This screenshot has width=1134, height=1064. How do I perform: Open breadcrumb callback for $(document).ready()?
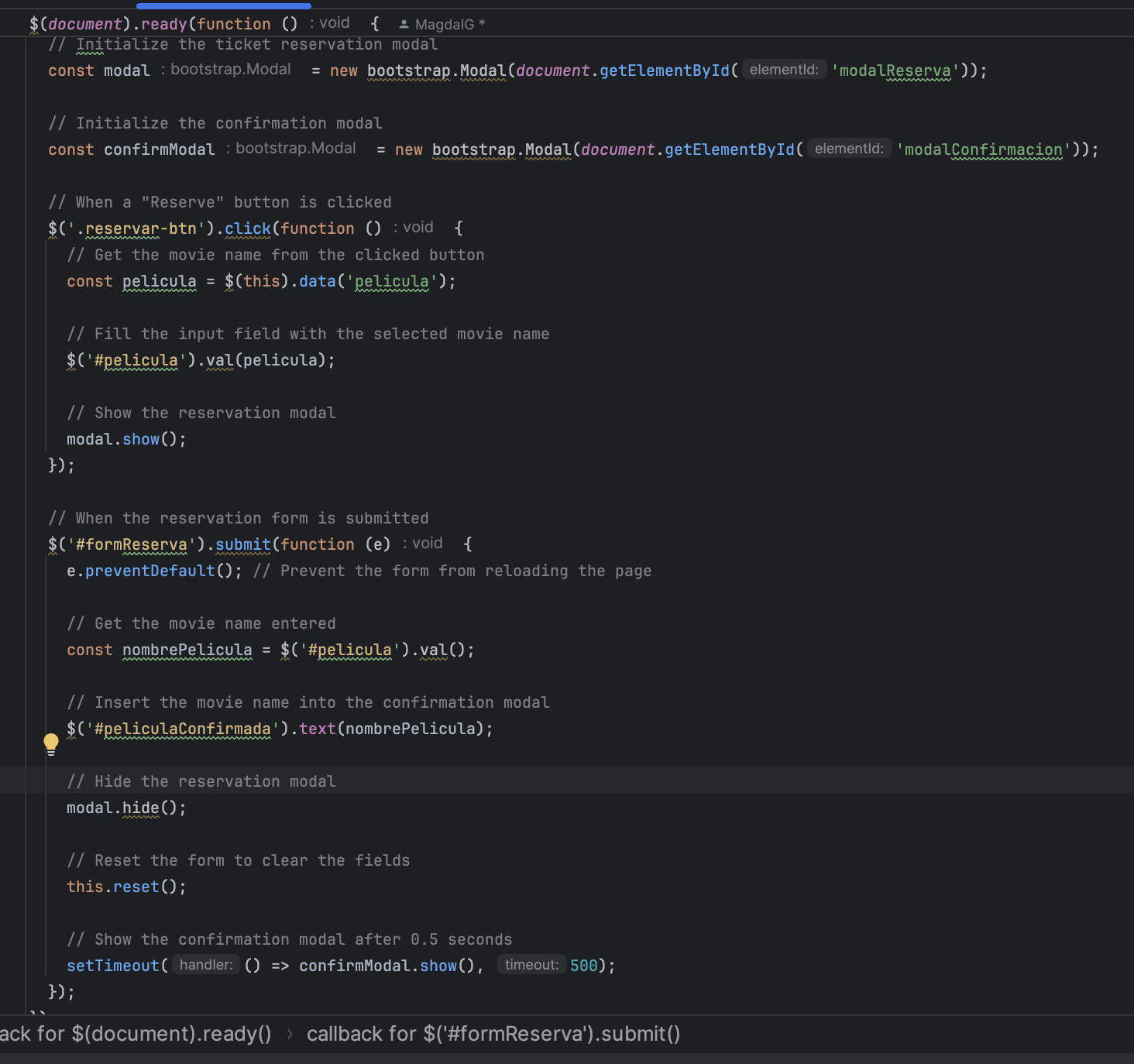coord(136,1034)
